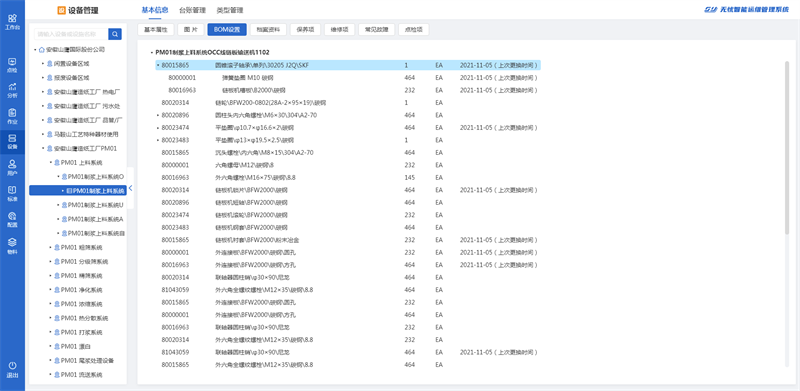800x391 pixels.
Task: Select the 常见故障 sub-tab button
Action: coord(377,30)
